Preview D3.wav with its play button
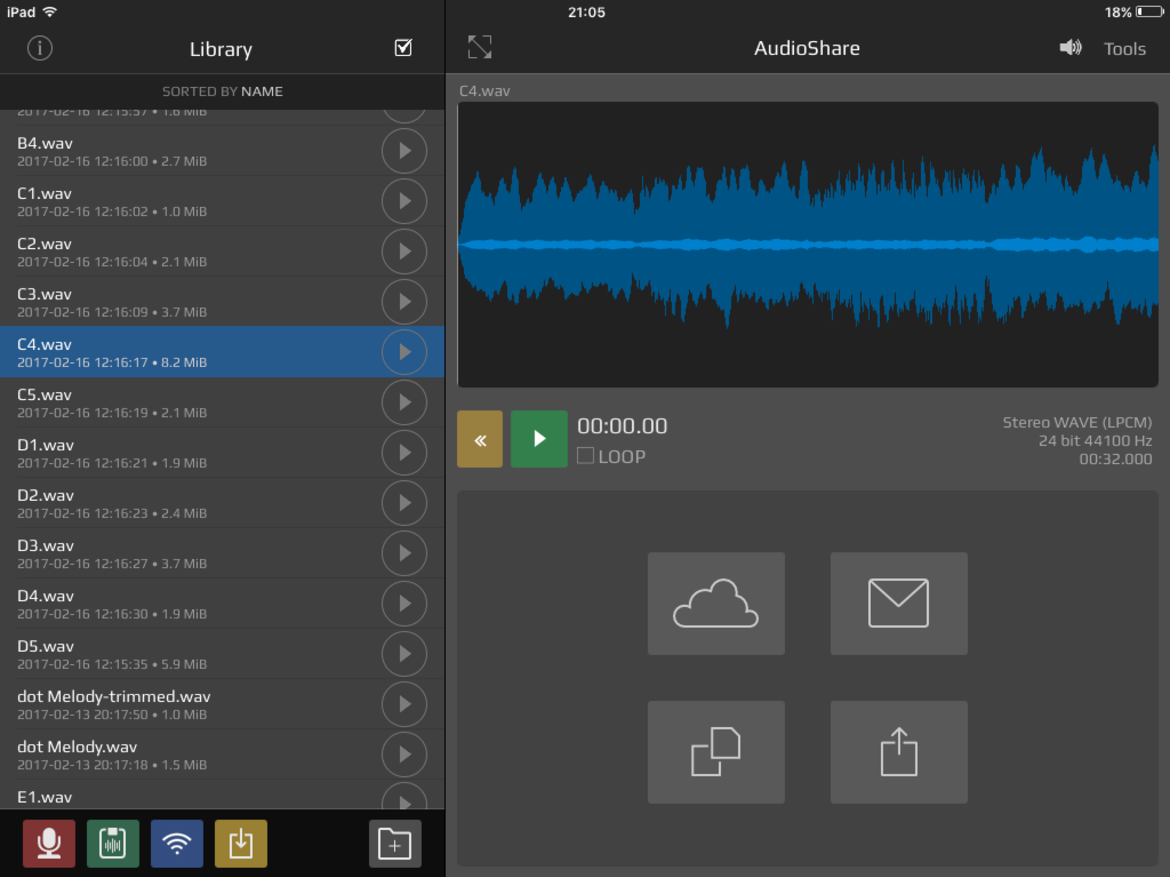1170x877 pixels. pyautogui.click(x=404, y=553)
